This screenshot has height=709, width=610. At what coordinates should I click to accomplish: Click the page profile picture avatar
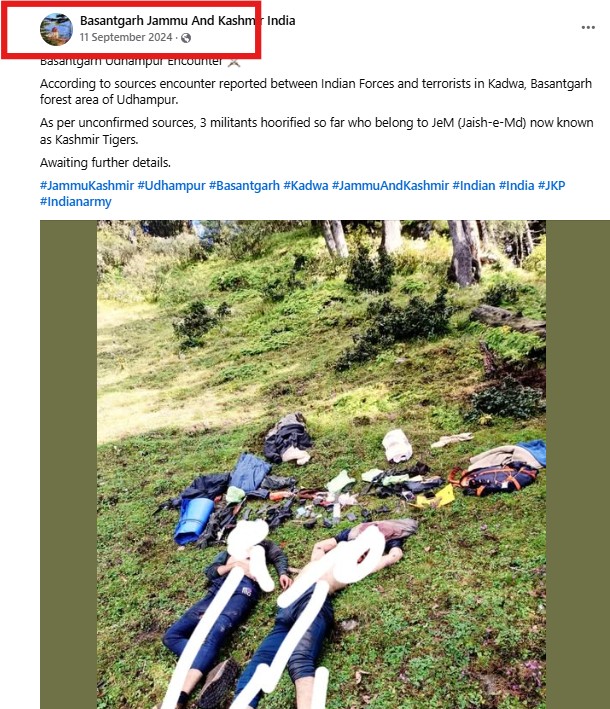click(56, 29)
